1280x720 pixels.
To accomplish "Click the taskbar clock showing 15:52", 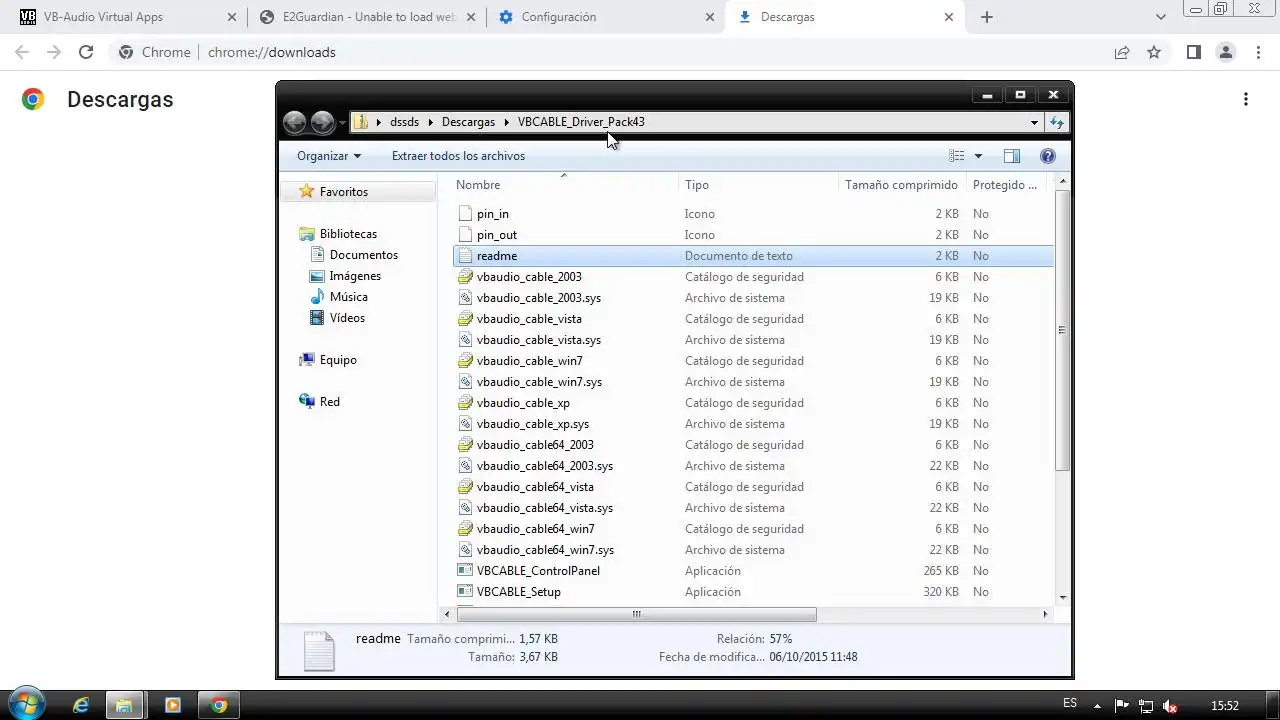I will click(x=1225, y=706).
